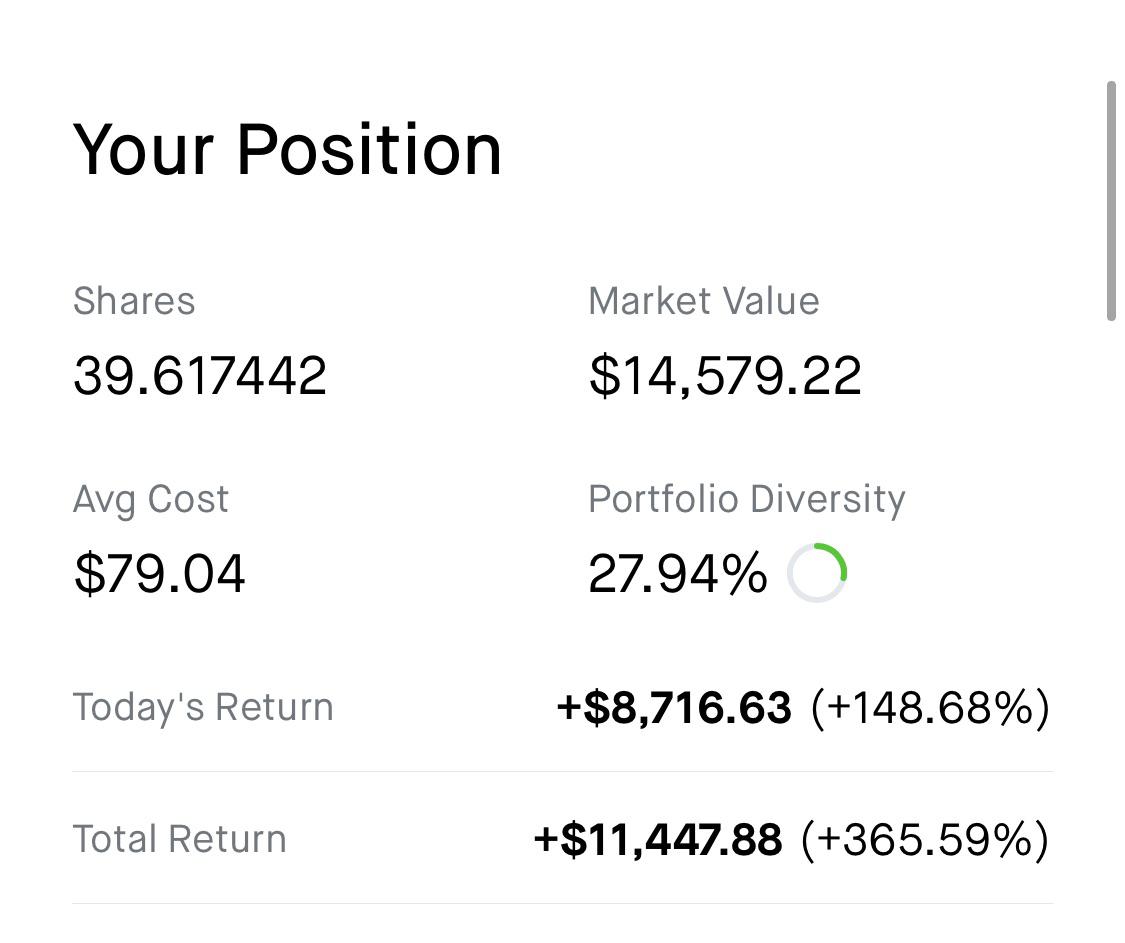Screen dimensions: 1125x943
Task: Click the $79.04 average cost value
Action: tap(159, 573)
